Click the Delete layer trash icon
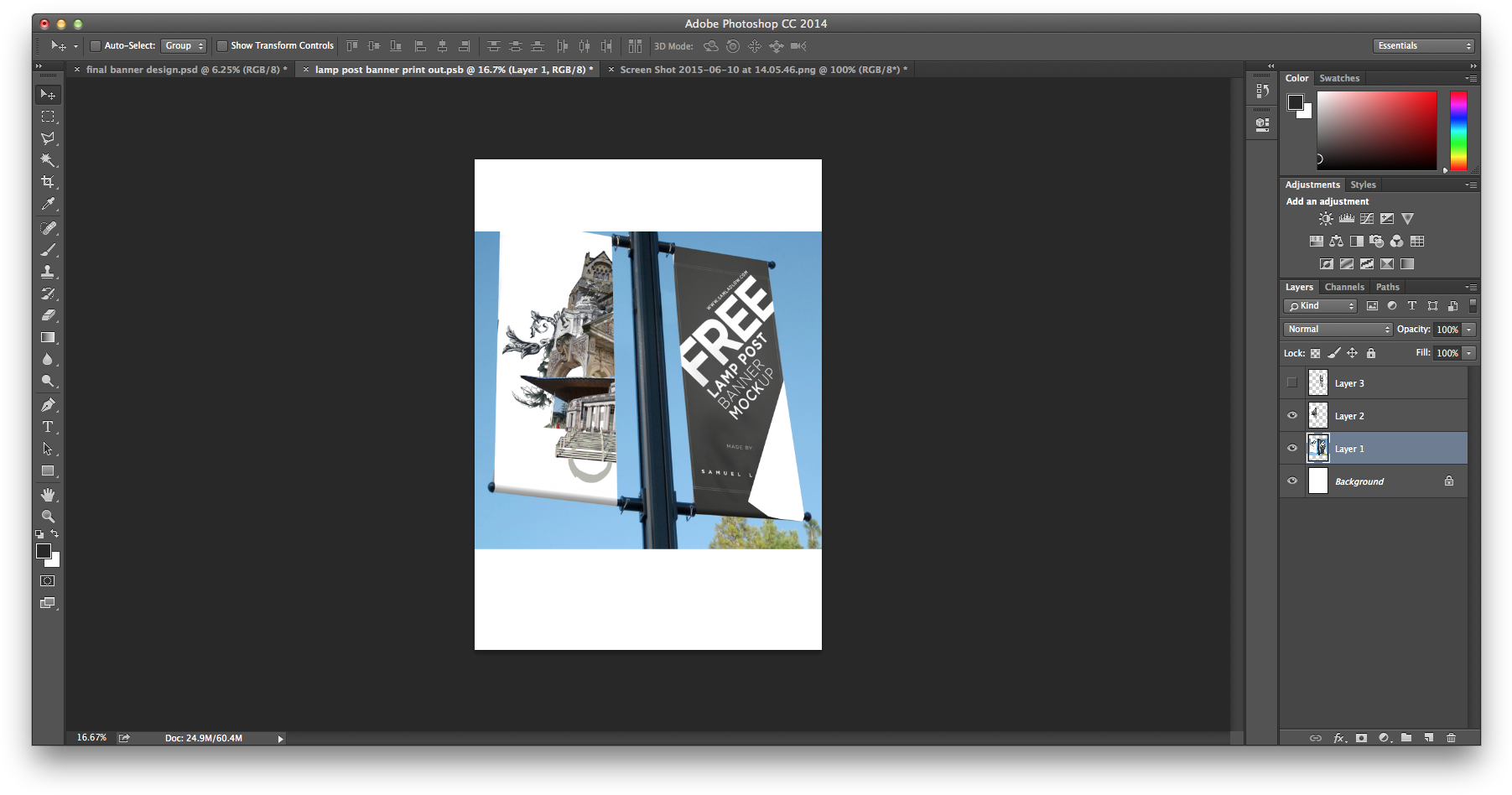1512x795 pixels. [x=1451, y=738]
